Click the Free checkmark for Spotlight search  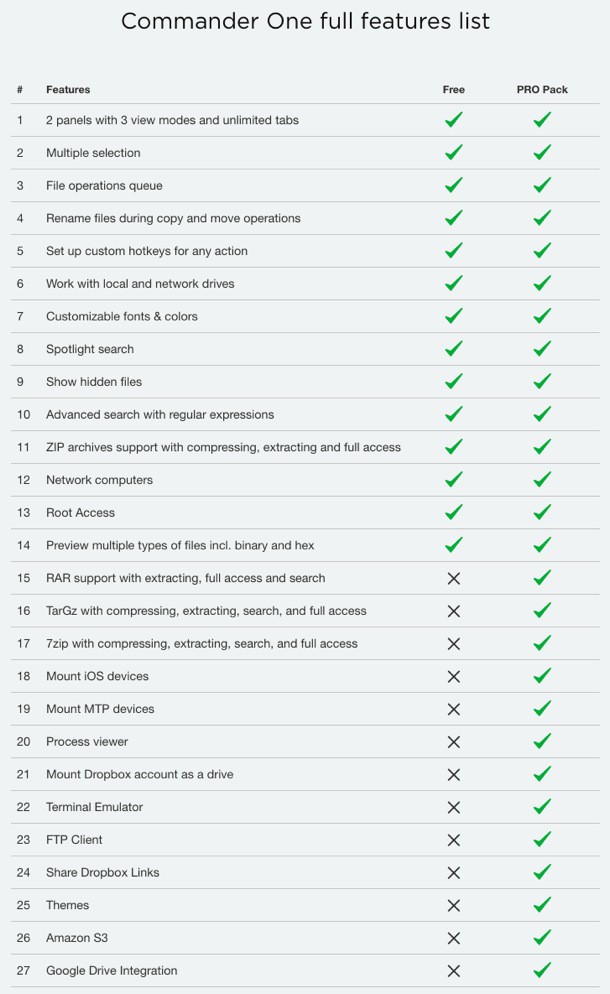(x=453, y=349)
